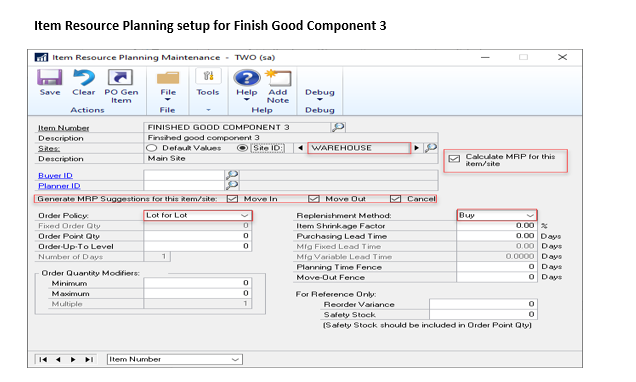Screen dimensions: 636x382
Task: Jump to first record navigation button
Action: (x=43, y=359)
